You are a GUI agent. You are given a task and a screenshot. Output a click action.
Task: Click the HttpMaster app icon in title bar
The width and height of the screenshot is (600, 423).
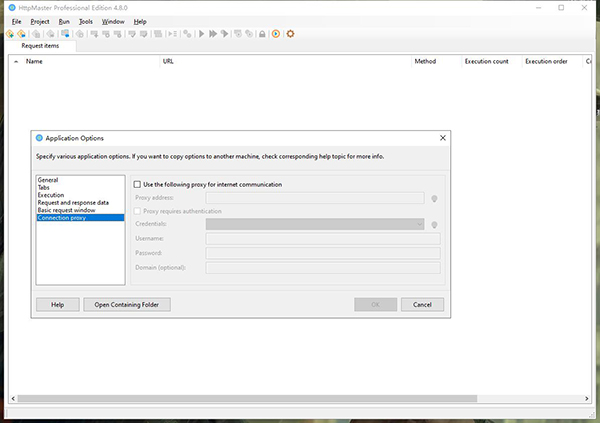pos(12,8)
